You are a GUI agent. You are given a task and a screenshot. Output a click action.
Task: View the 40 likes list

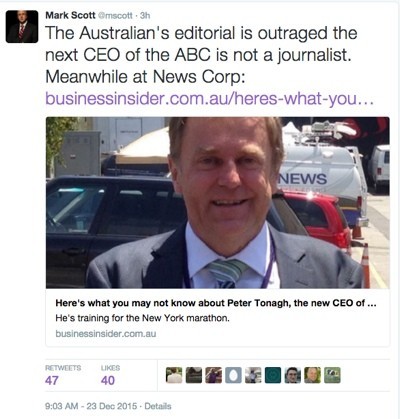pyautogui.click(x=110, y=375)
